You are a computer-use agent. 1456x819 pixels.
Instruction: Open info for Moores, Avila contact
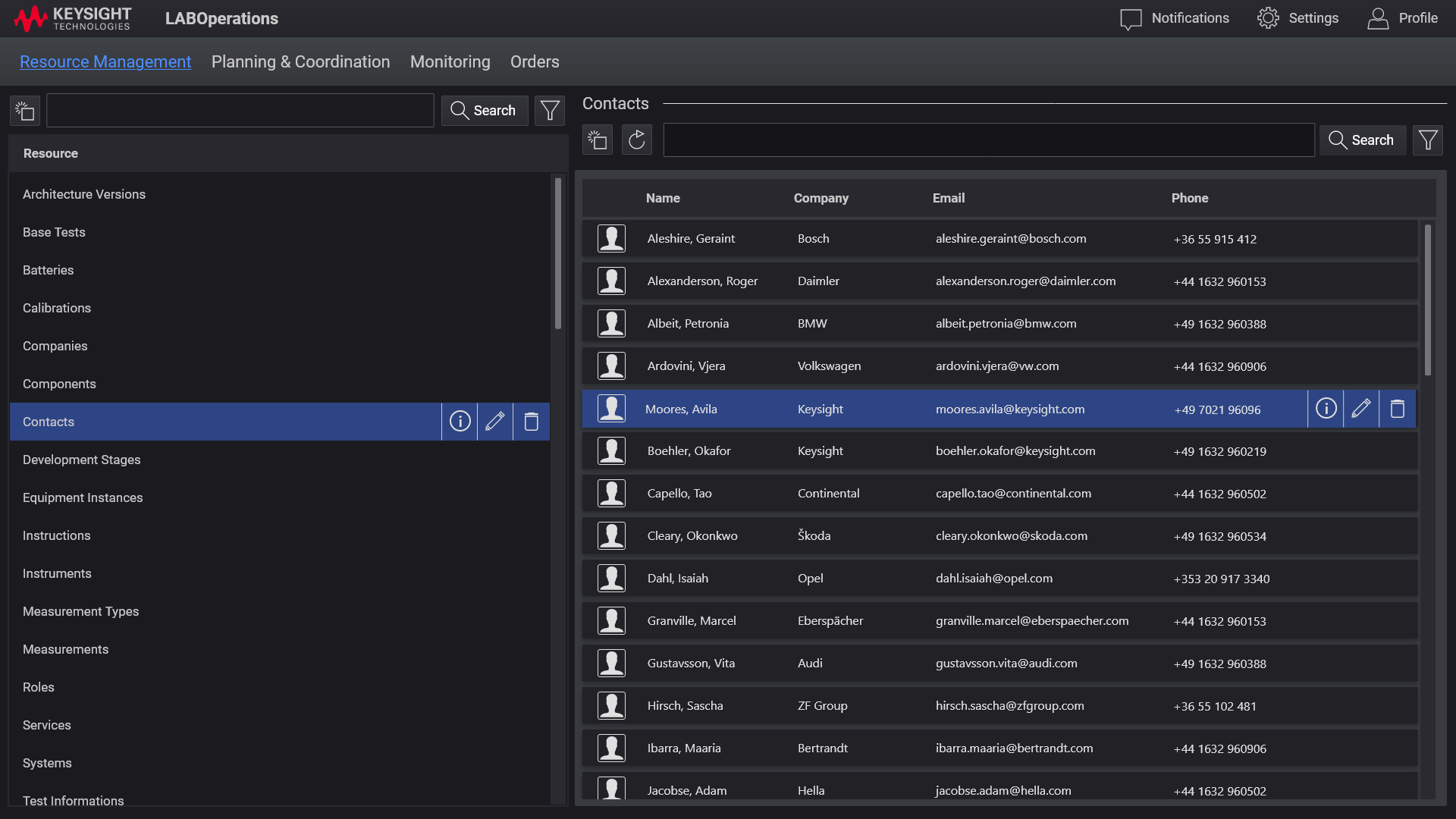pos(1326,409)
